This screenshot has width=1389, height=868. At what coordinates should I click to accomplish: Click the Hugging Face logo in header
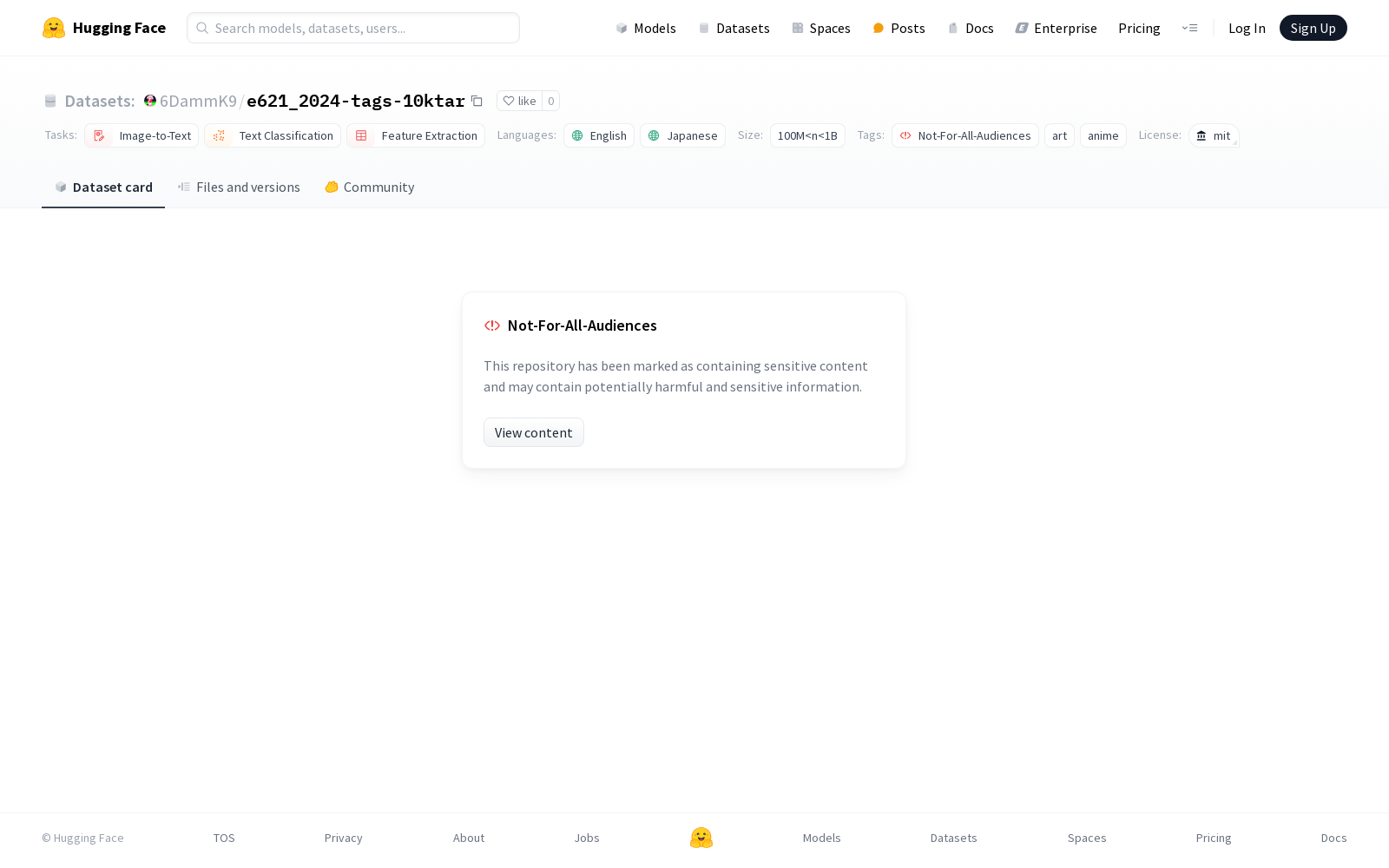point(103,28)
